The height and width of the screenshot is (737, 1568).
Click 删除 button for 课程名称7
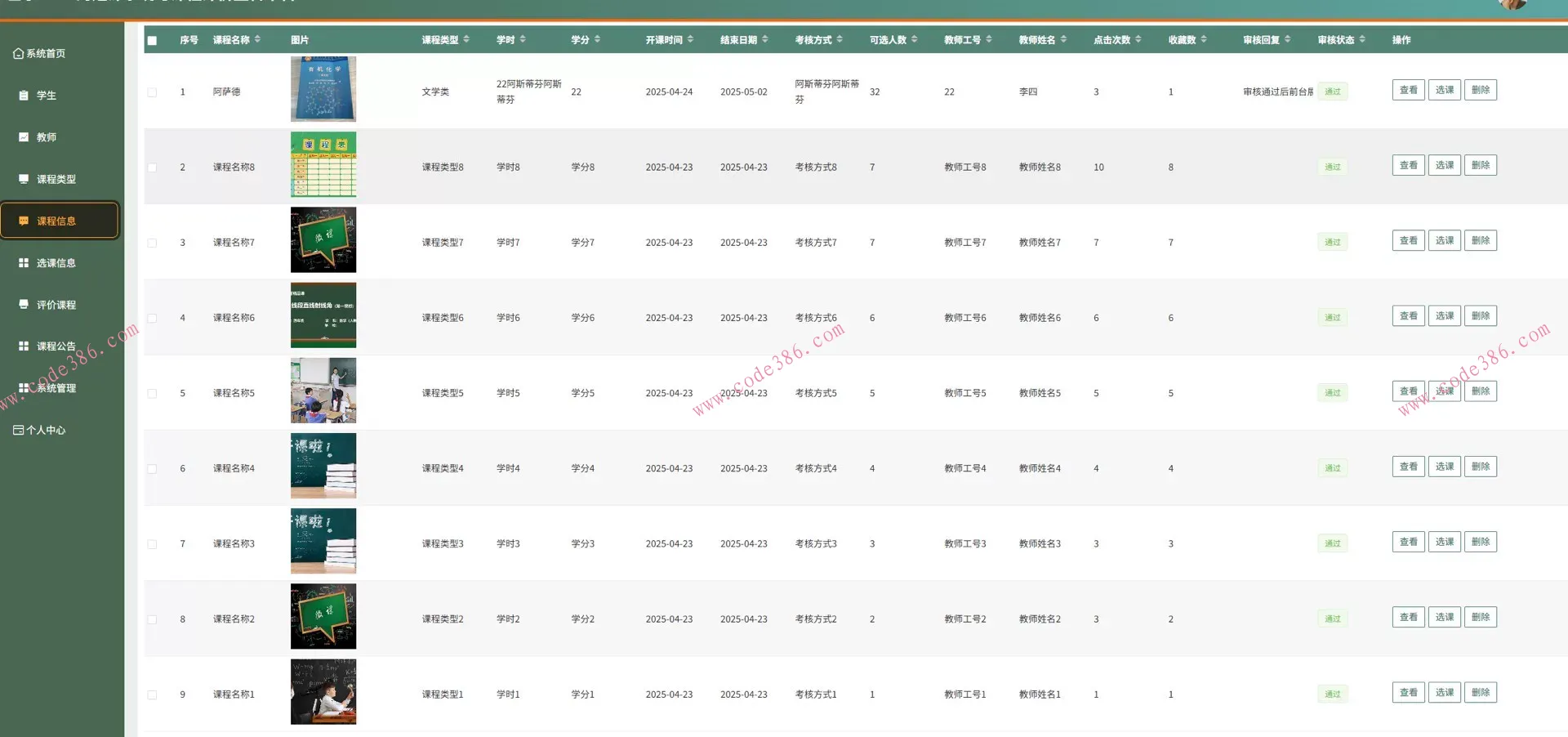[1481, 240]
